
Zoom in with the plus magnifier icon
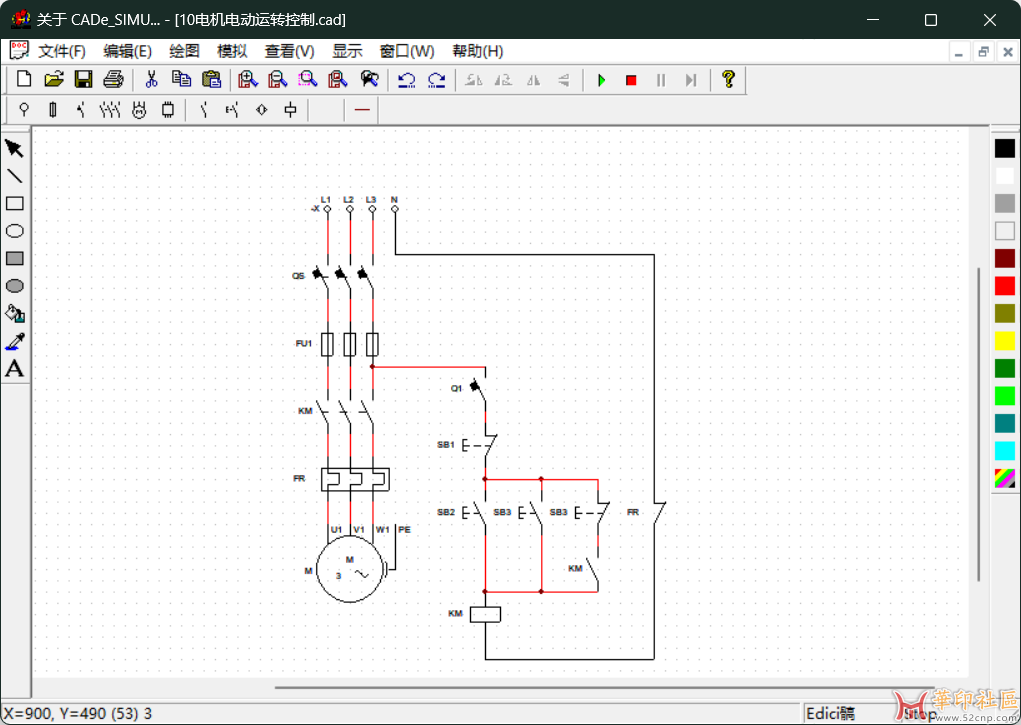[x=247, y=79]
